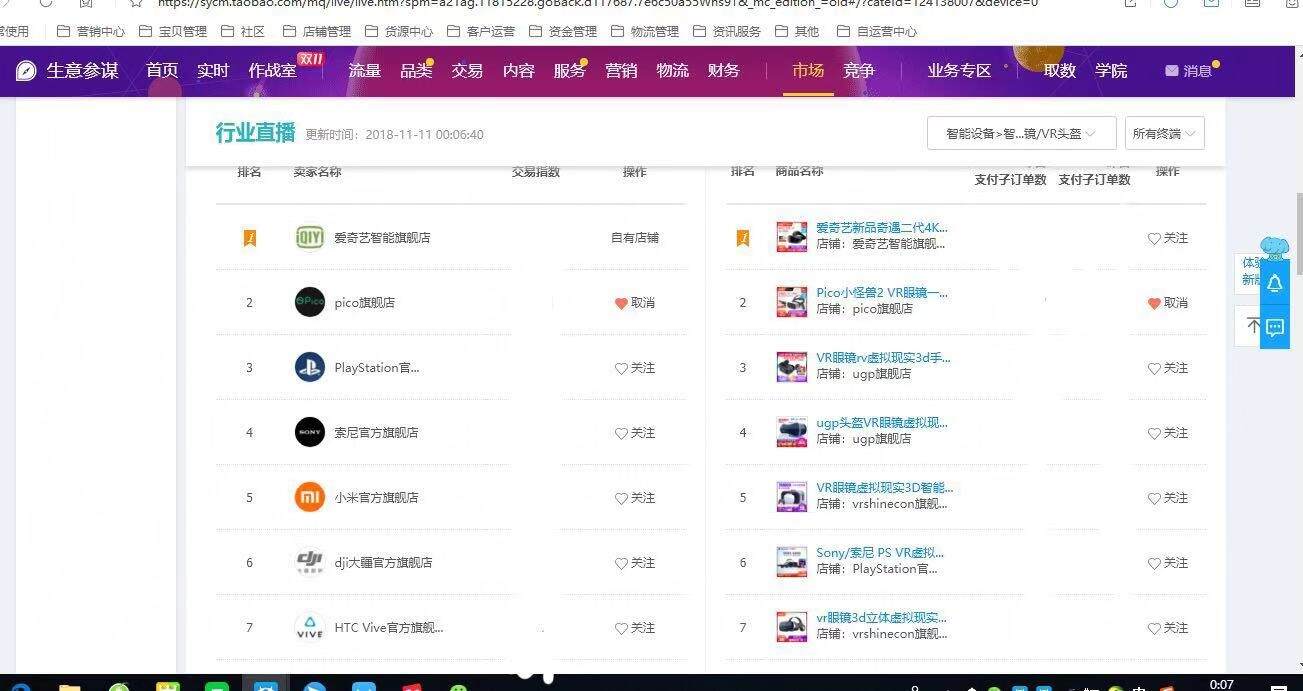Click the back-to-top arrow icon

[x=1252, y=326]
